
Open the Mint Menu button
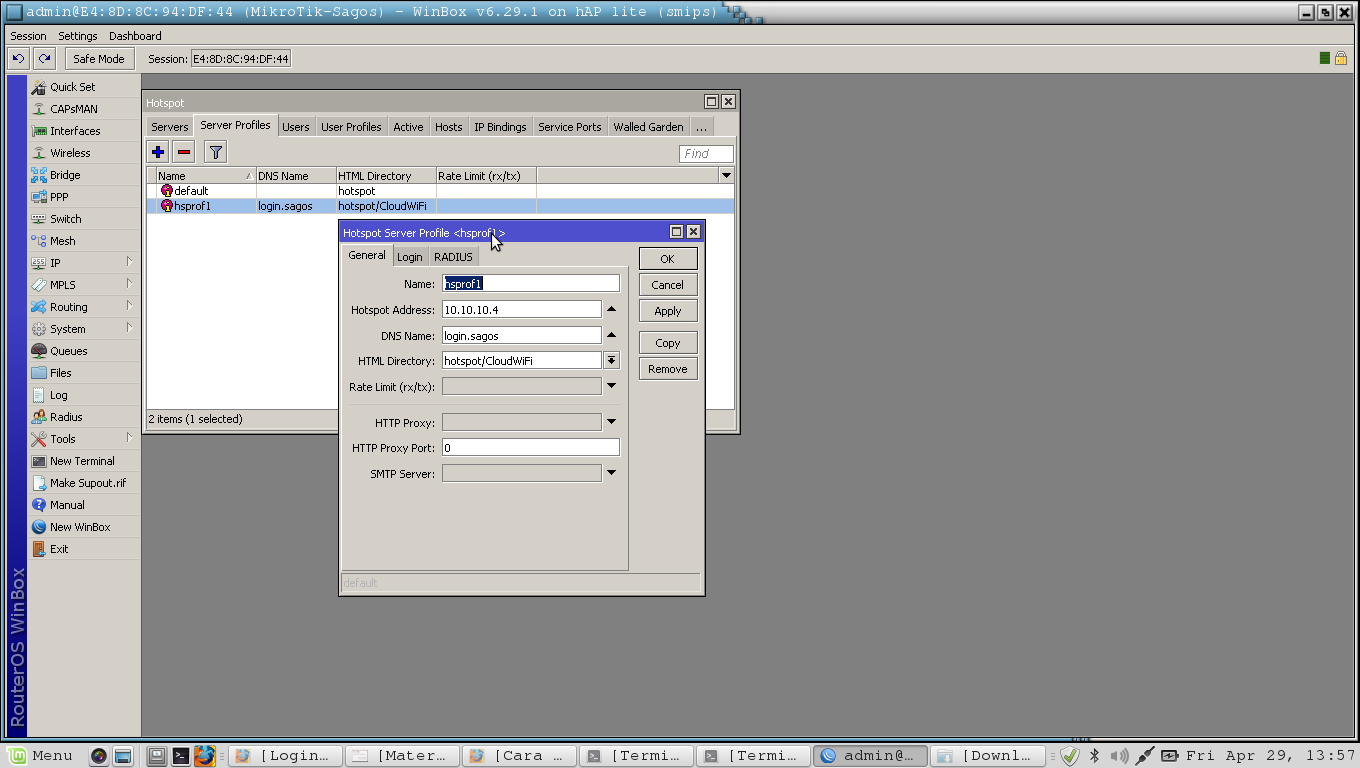(x=41, y=756)
